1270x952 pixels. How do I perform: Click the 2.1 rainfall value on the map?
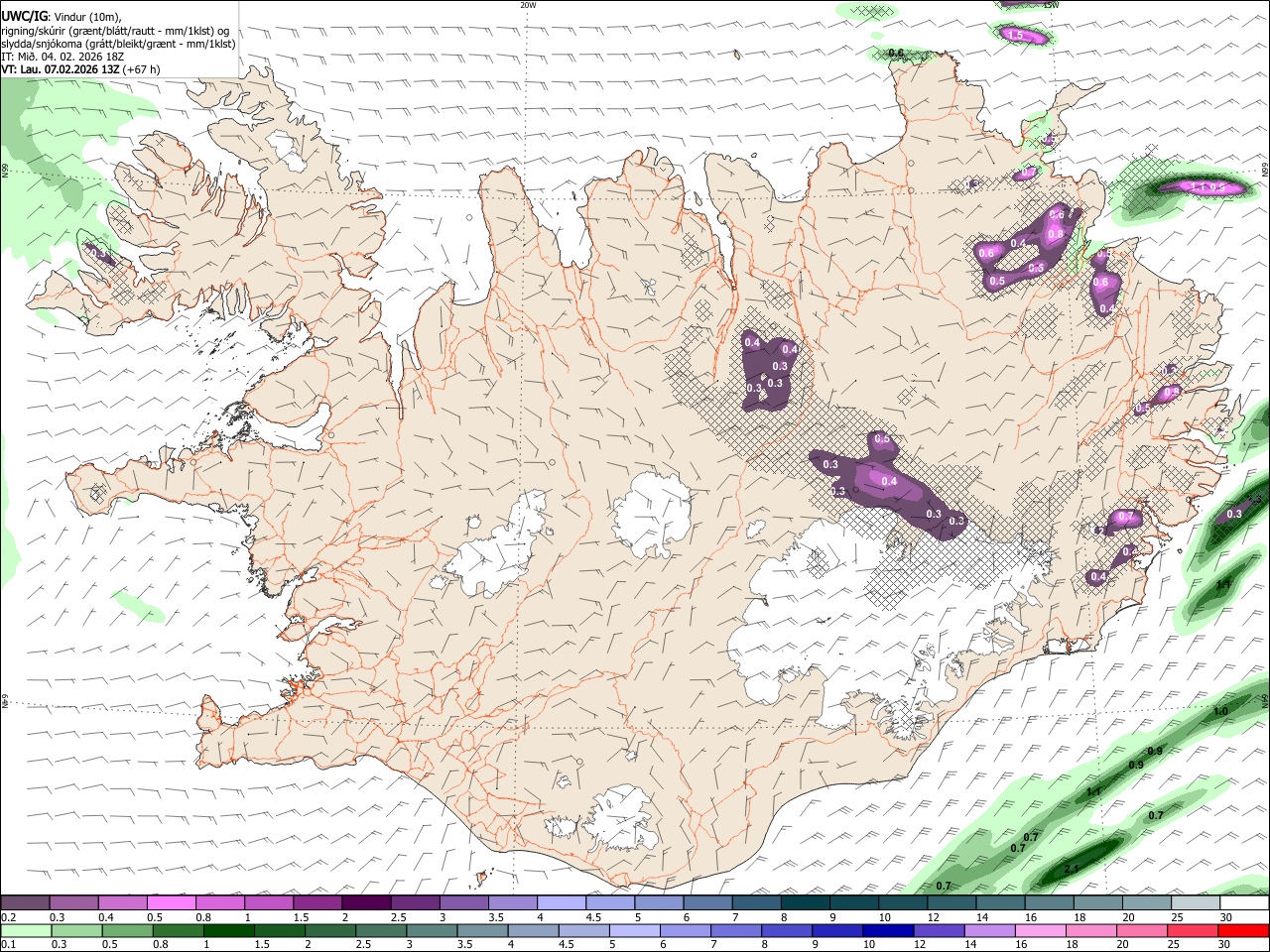pyautogui.click(x=1072, y=869)
